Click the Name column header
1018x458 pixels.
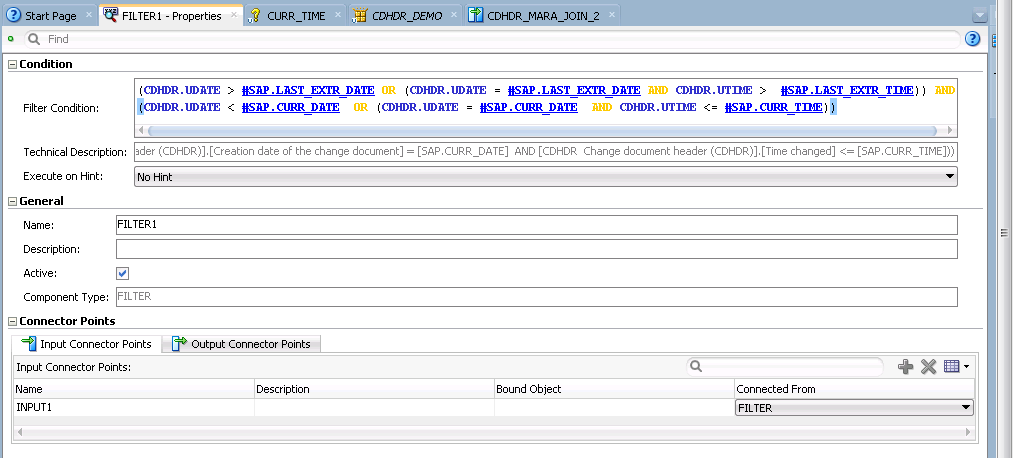pyautogui.click(x=134, y=389)
